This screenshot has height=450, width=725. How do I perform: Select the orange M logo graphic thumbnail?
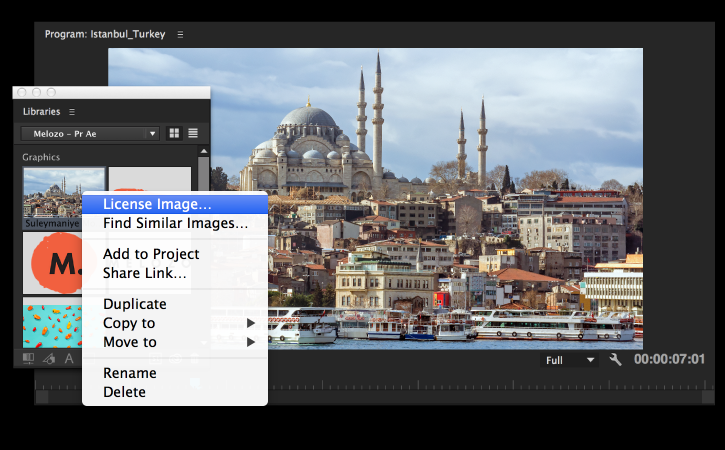52,263
